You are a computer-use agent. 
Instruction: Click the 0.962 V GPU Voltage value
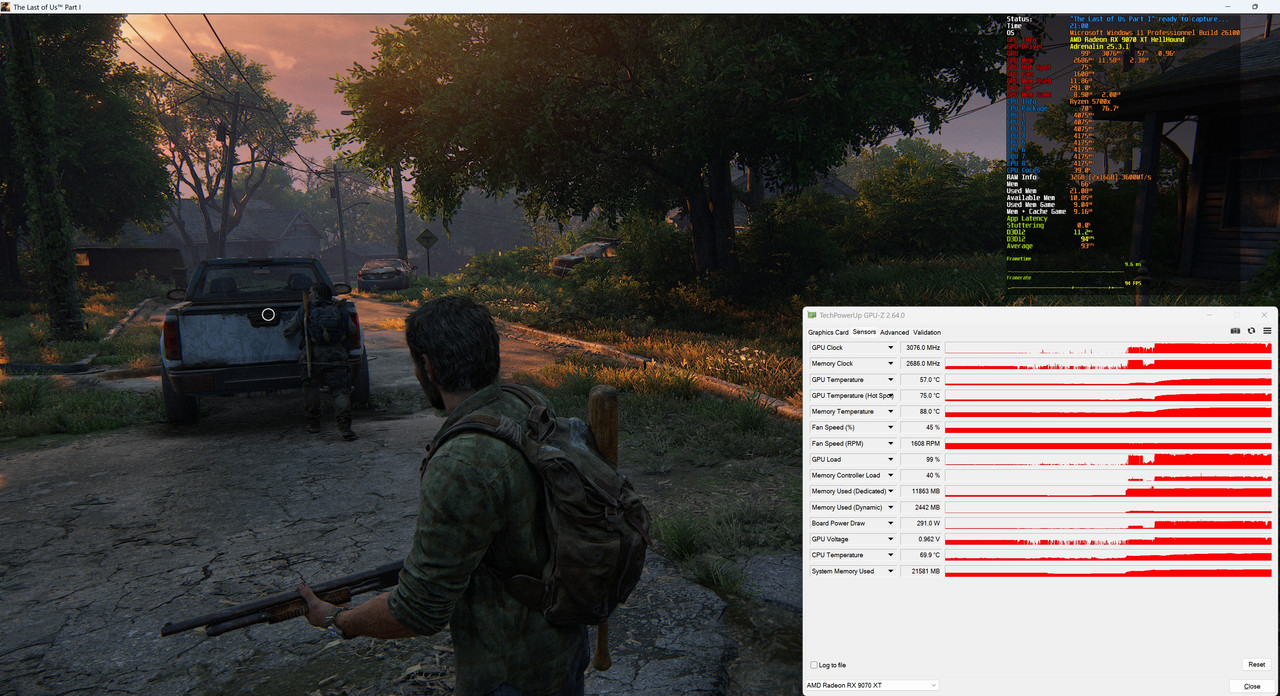(x=921, y=539)
